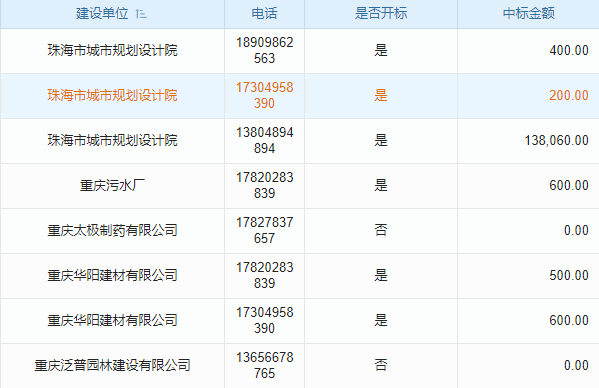
Task: Click 珠海市城市规划设计院 in the 400.00 row
Action: coord(112,50)
